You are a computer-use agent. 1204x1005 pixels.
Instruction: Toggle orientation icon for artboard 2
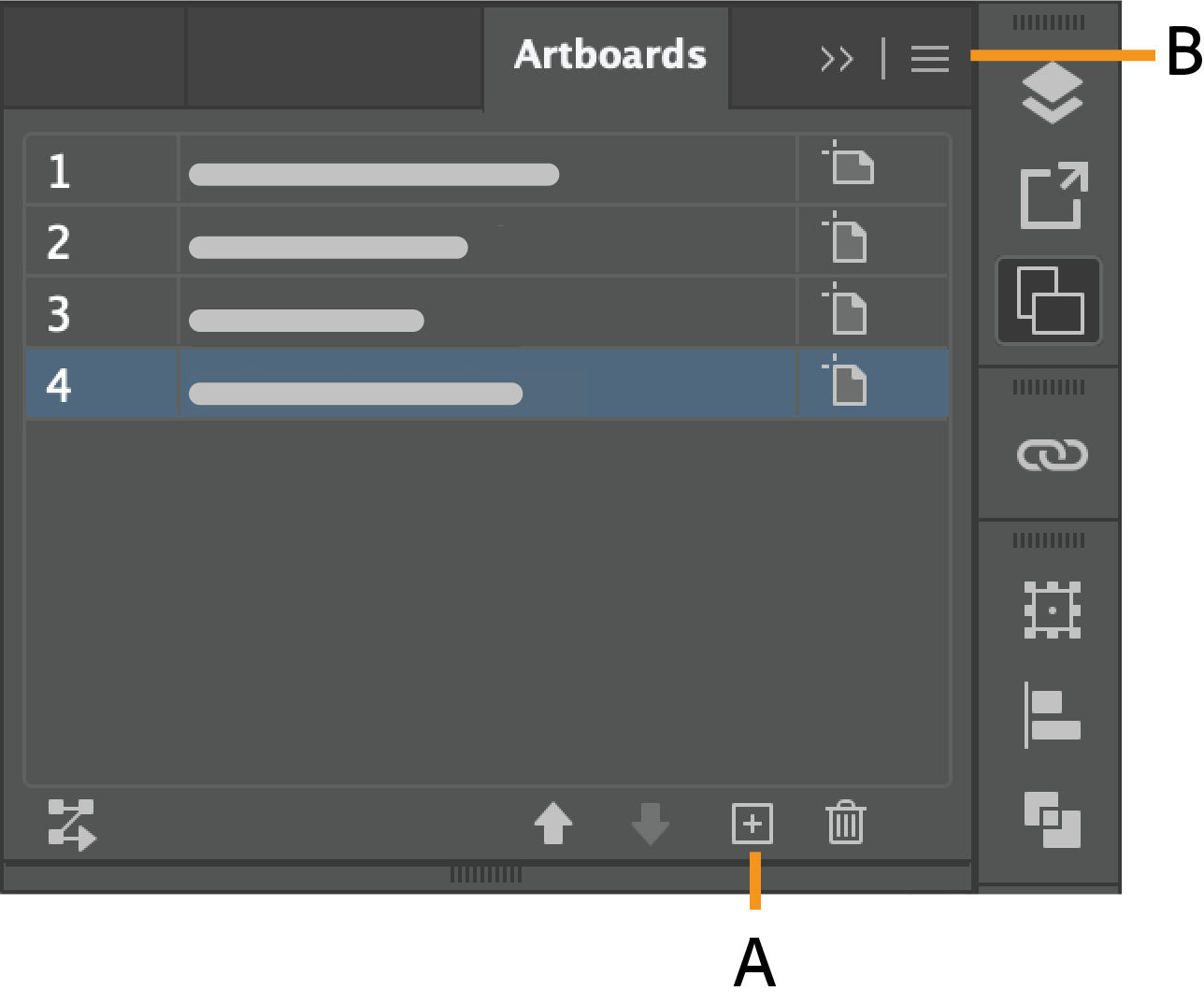point(846,239)
